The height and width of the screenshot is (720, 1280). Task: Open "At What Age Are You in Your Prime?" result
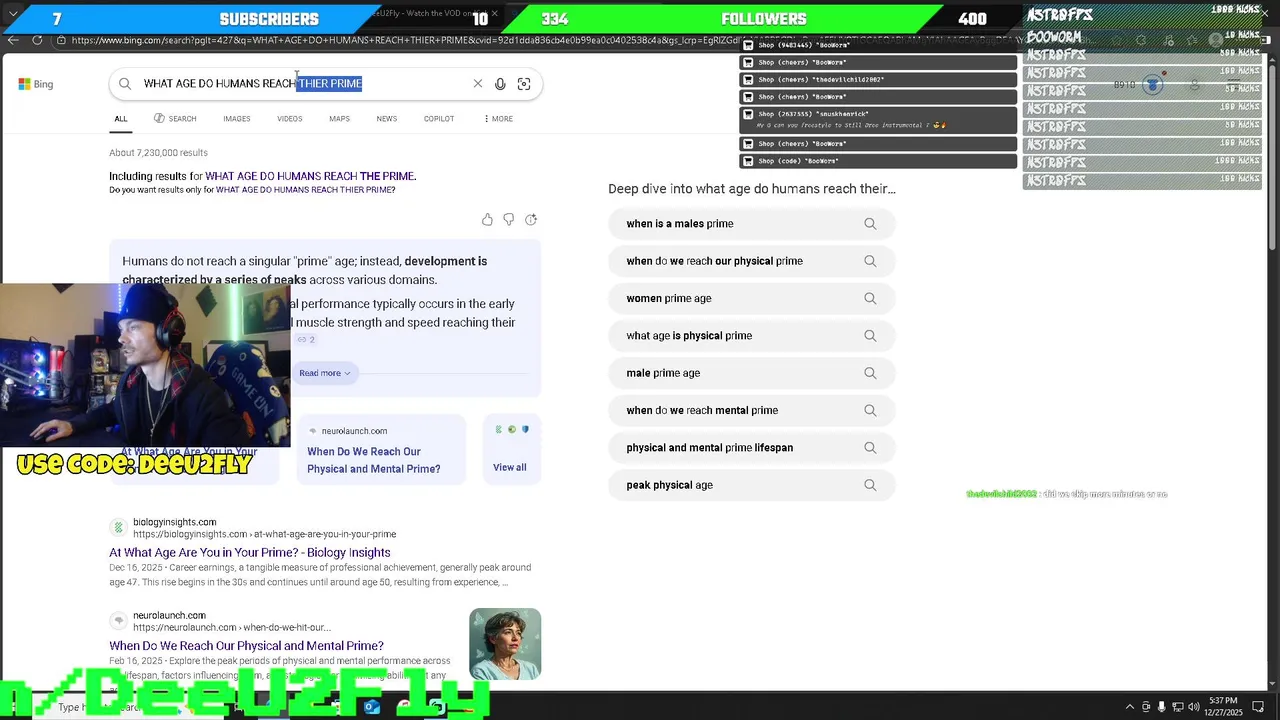[250, 553]
